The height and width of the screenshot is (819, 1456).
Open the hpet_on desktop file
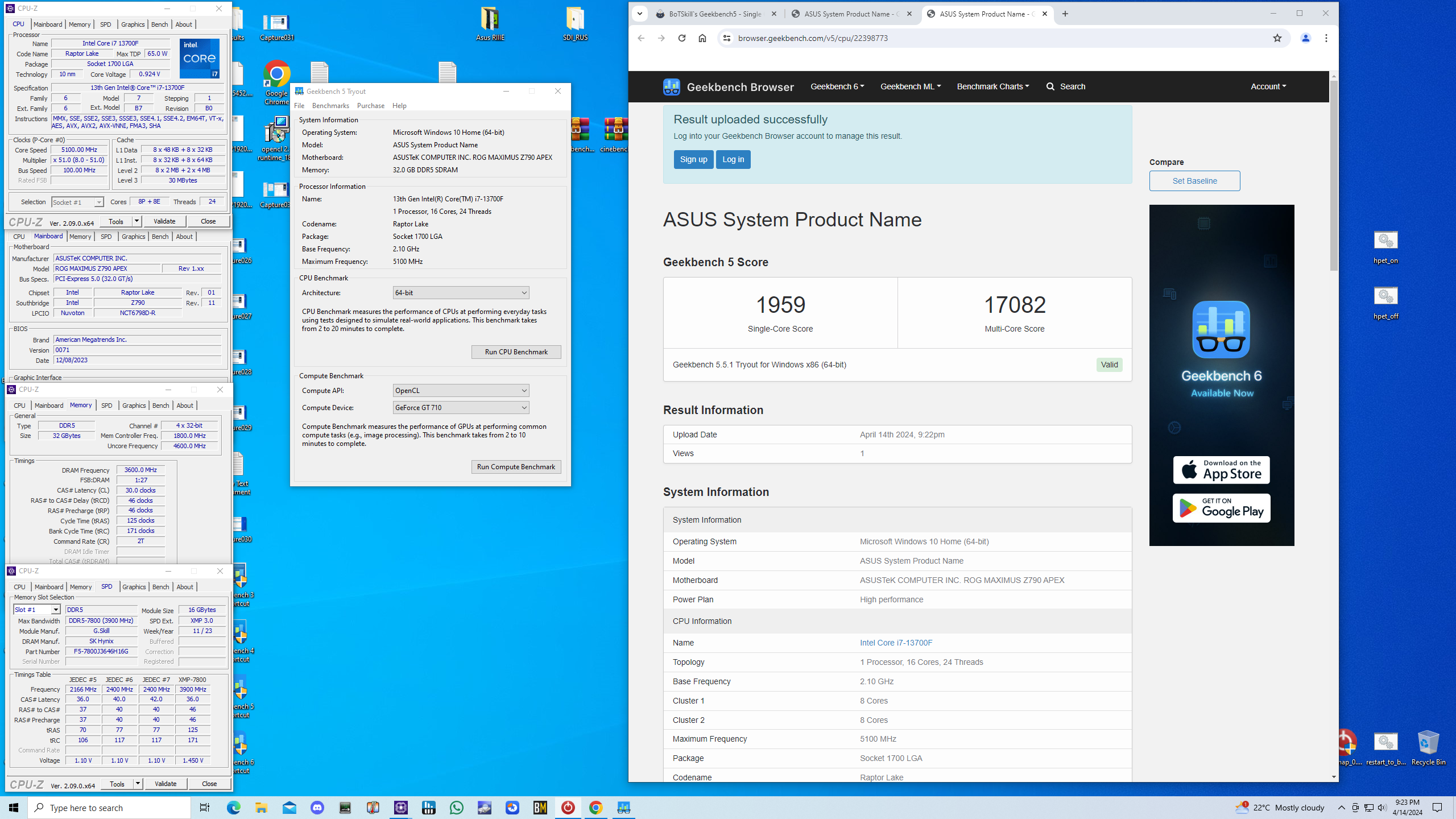[1385, 247]
